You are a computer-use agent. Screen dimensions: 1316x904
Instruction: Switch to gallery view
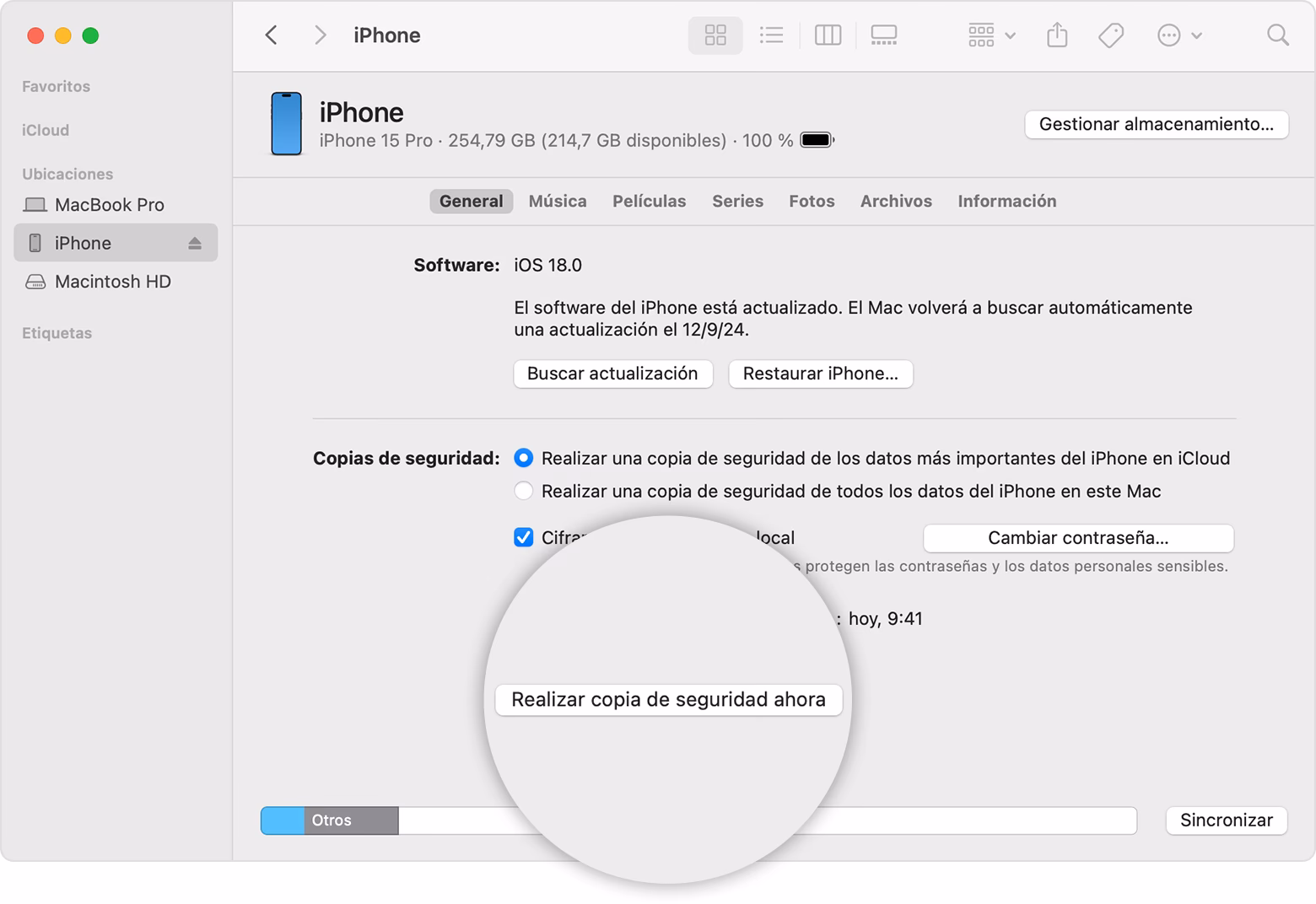pyautogui.click(x=883, y=35)
